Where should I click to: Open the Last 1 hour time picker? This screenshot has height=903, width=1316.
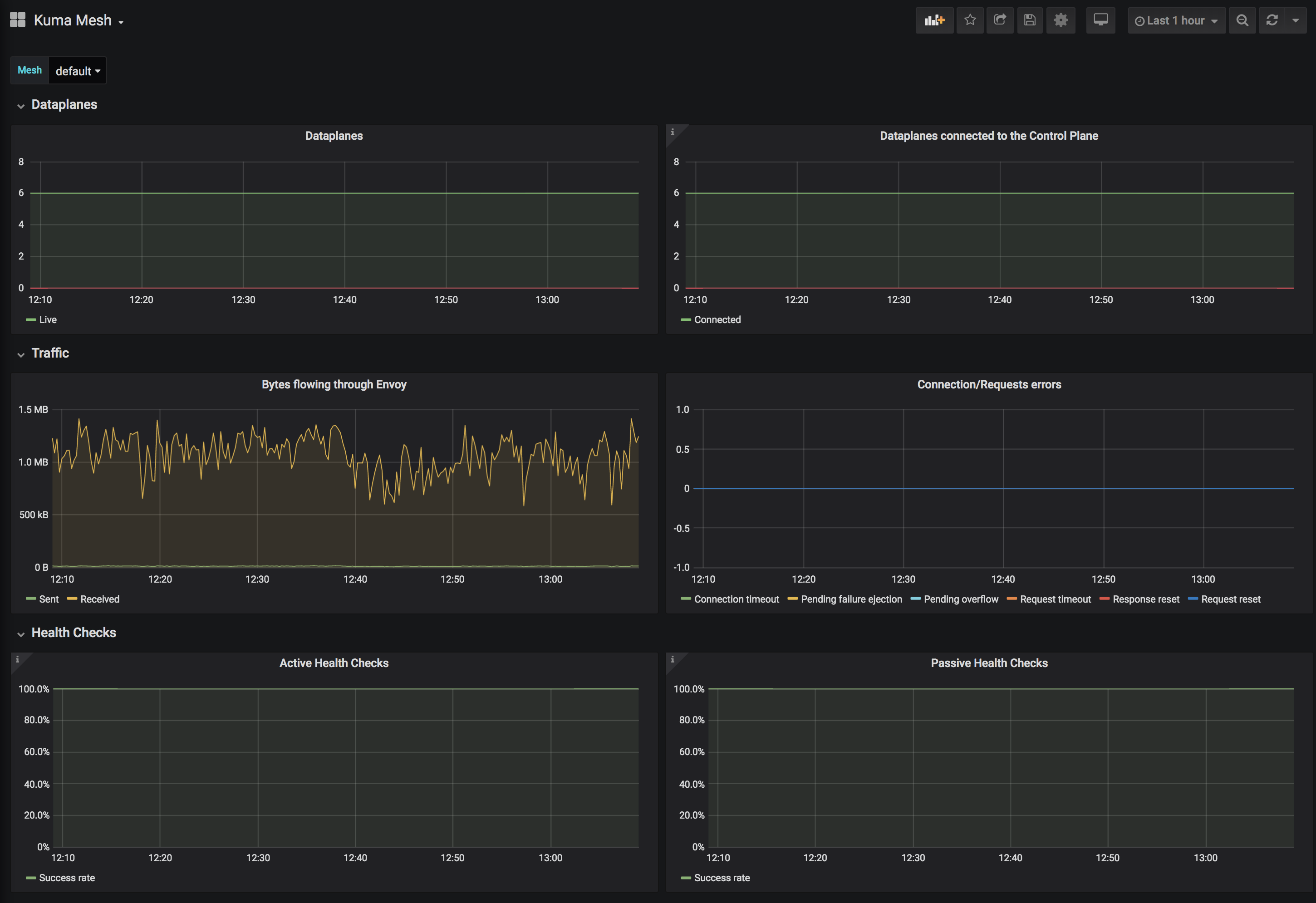coord(1176,20)
